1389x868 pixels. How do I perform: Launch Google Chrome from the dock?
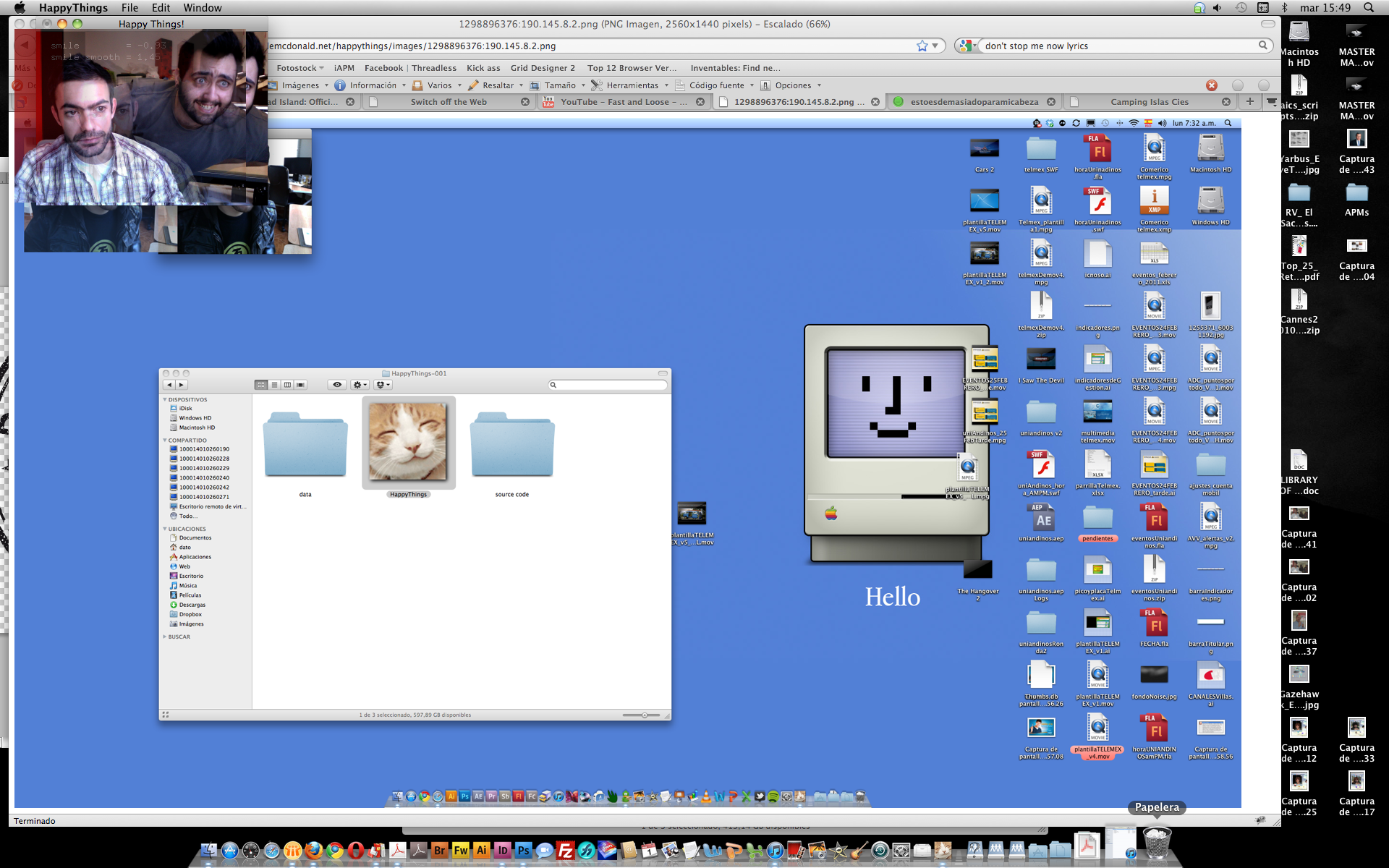point(334,851)
